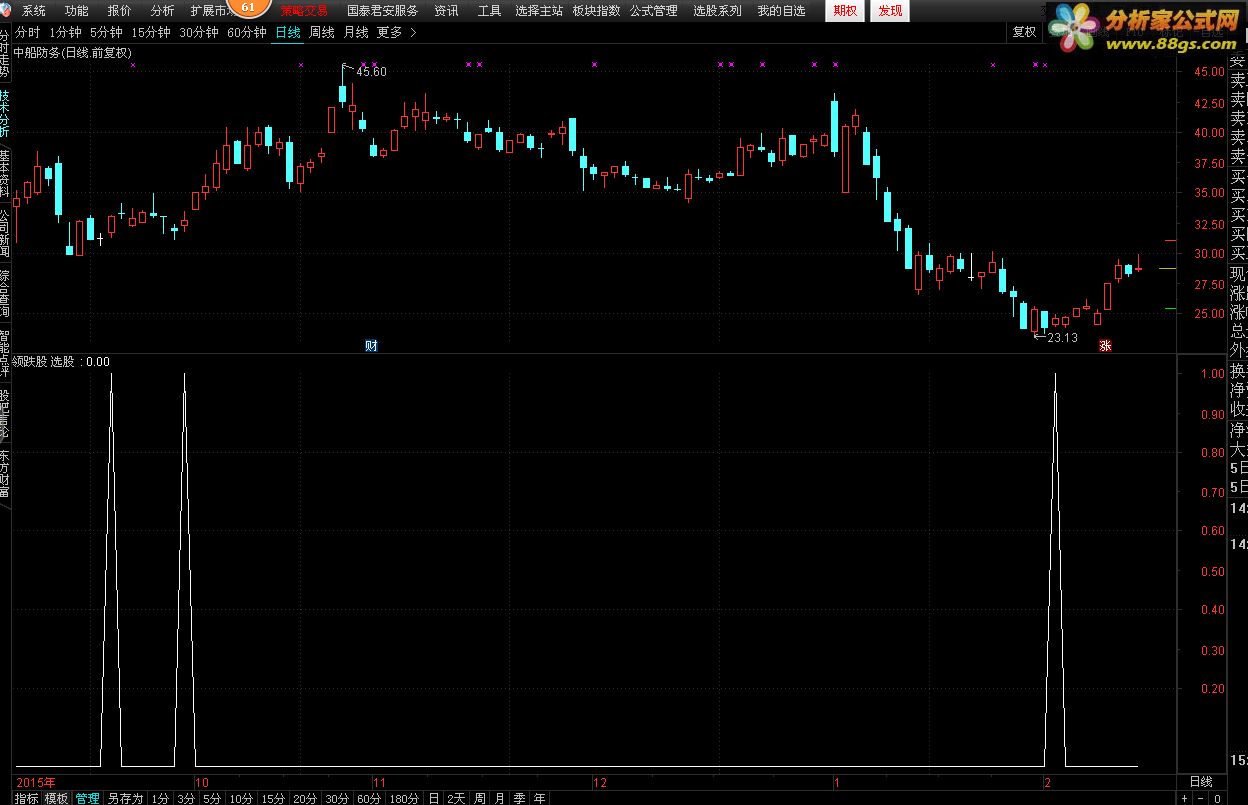Open the 股吧言论 sidebar tab
This screenshot has height=805, width=1248.
tap(5, 414)
